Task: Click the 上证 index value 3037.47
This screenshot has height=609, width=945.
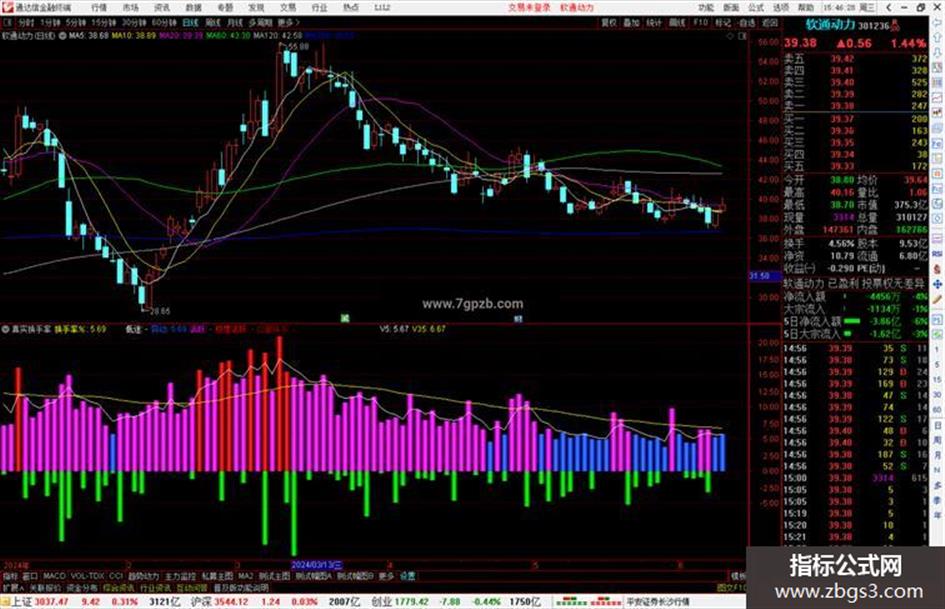Action: pos(52,602)
